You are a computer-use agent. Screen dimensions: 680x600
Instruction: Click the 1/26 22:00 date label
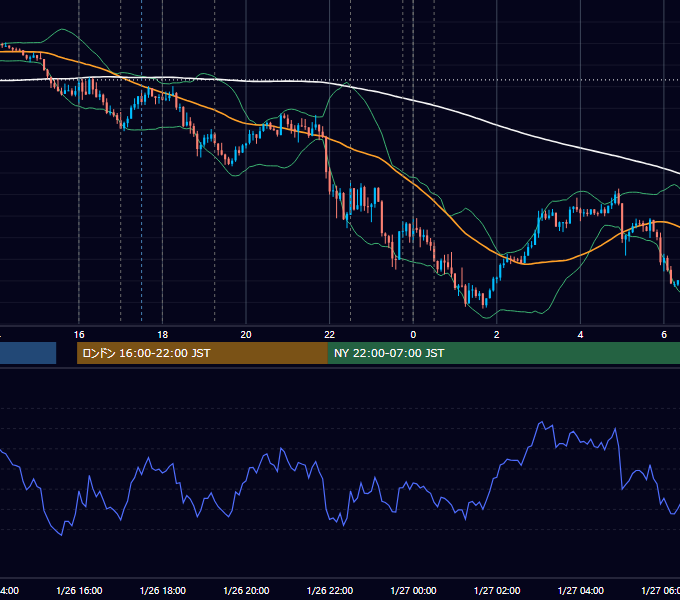[330, 590]
